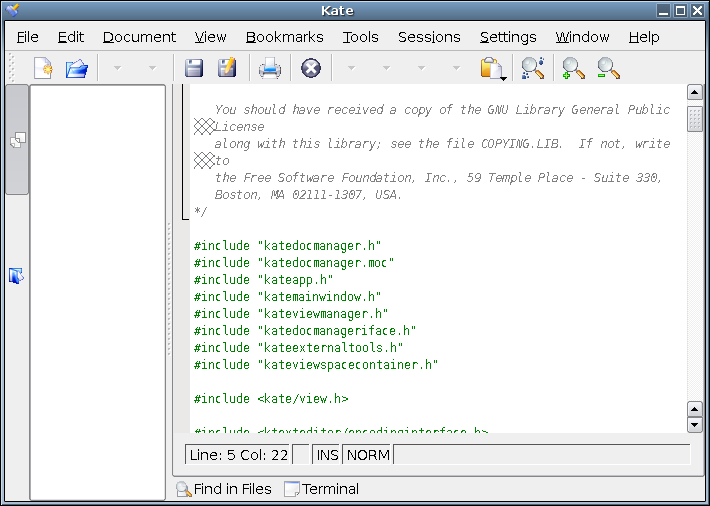Open the Window menu
Viewport: 710px width, 506px height.
click(x=582, y=37)
